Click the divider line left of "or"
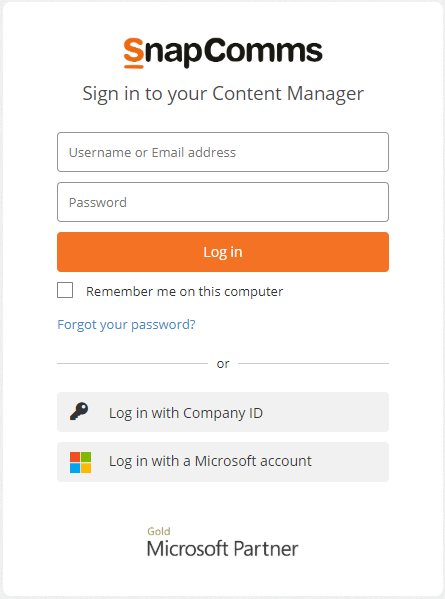This screenshot has height=599, width=445. pos(133,364)
